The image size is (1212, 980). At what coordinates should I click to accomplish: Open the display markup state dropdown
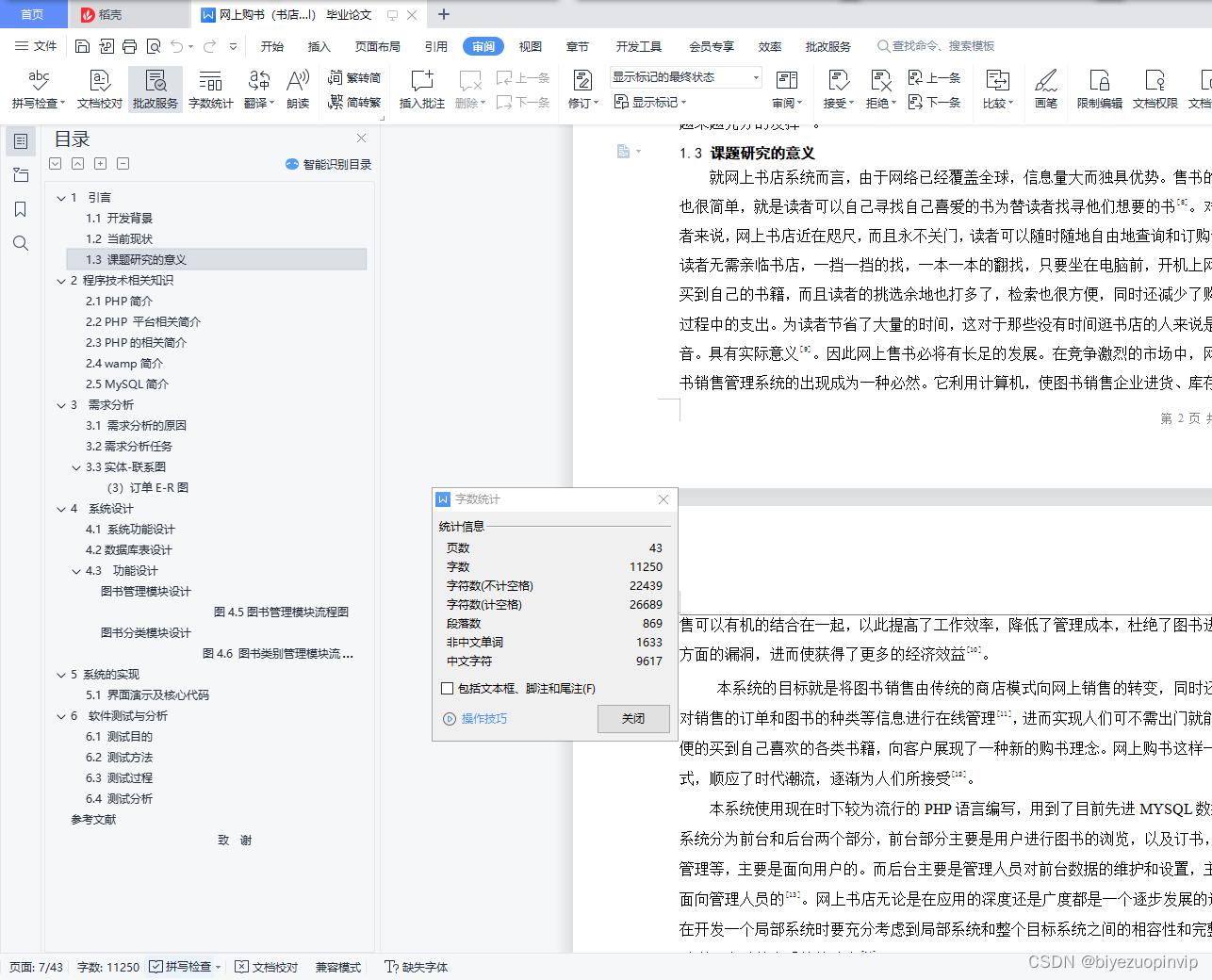click(x=685, y=77)
